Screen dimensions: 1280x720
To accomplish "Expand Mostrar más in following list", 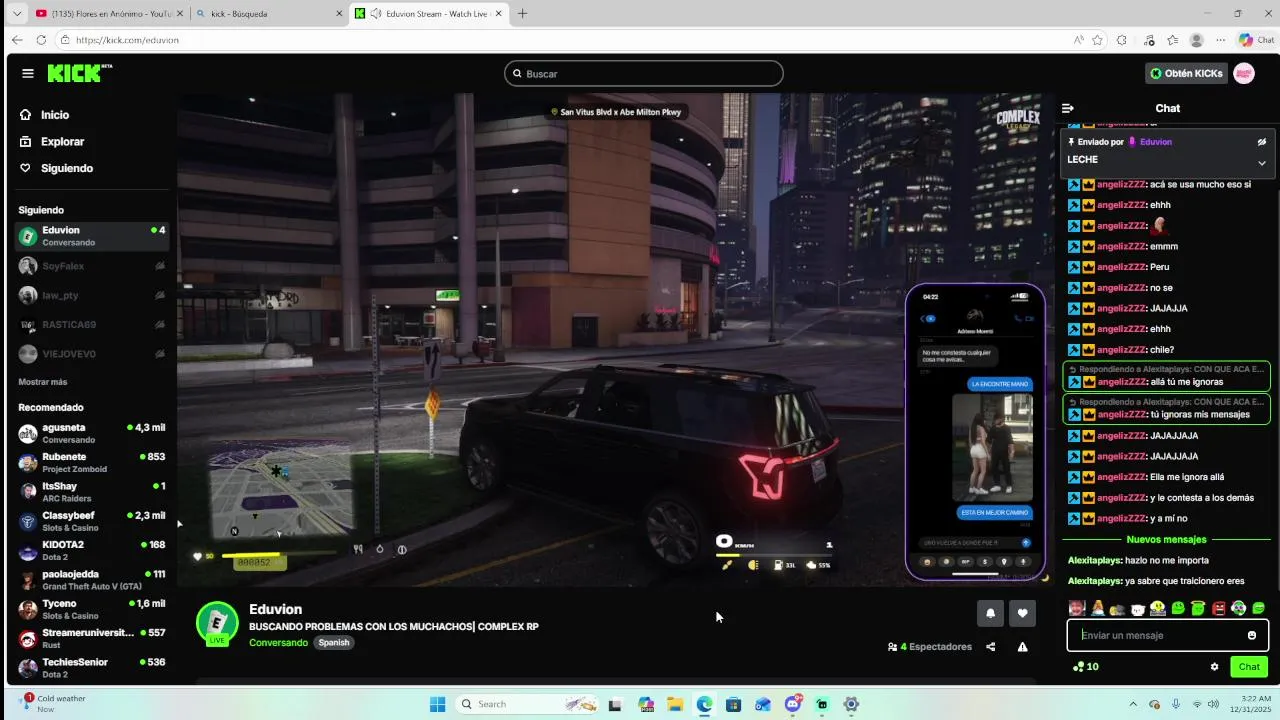I will [43, 382].
